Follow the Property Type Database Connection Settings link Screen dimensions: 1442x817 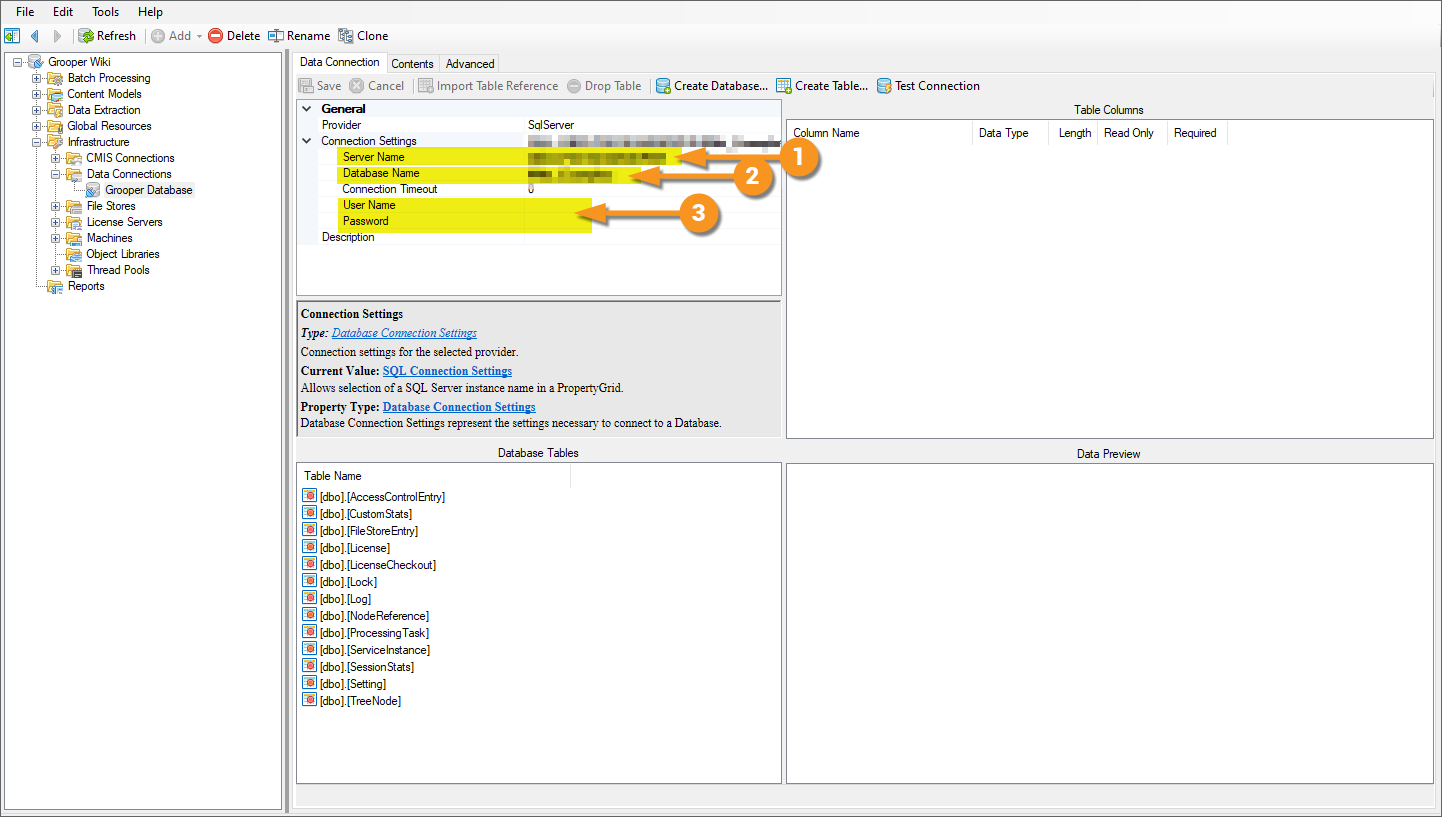[x=459, y=407]
